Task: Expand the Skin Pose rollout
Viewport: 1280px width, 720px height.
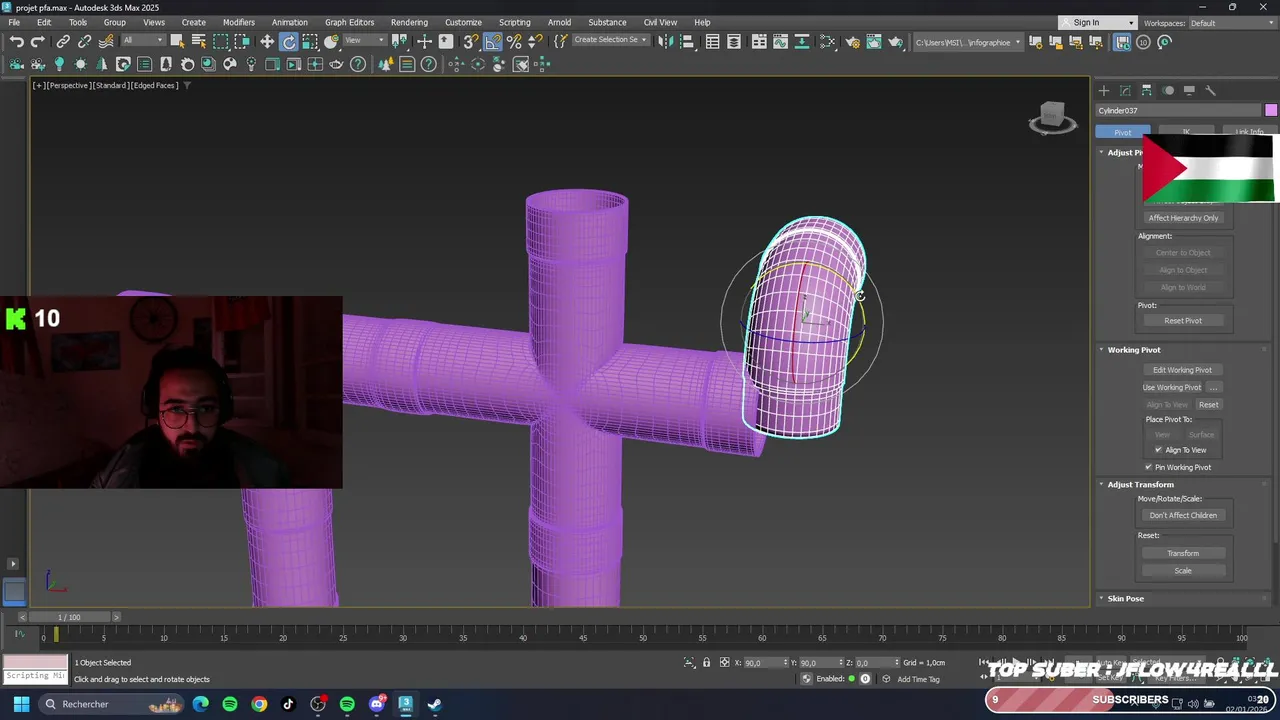Action: pos(1125,598)
